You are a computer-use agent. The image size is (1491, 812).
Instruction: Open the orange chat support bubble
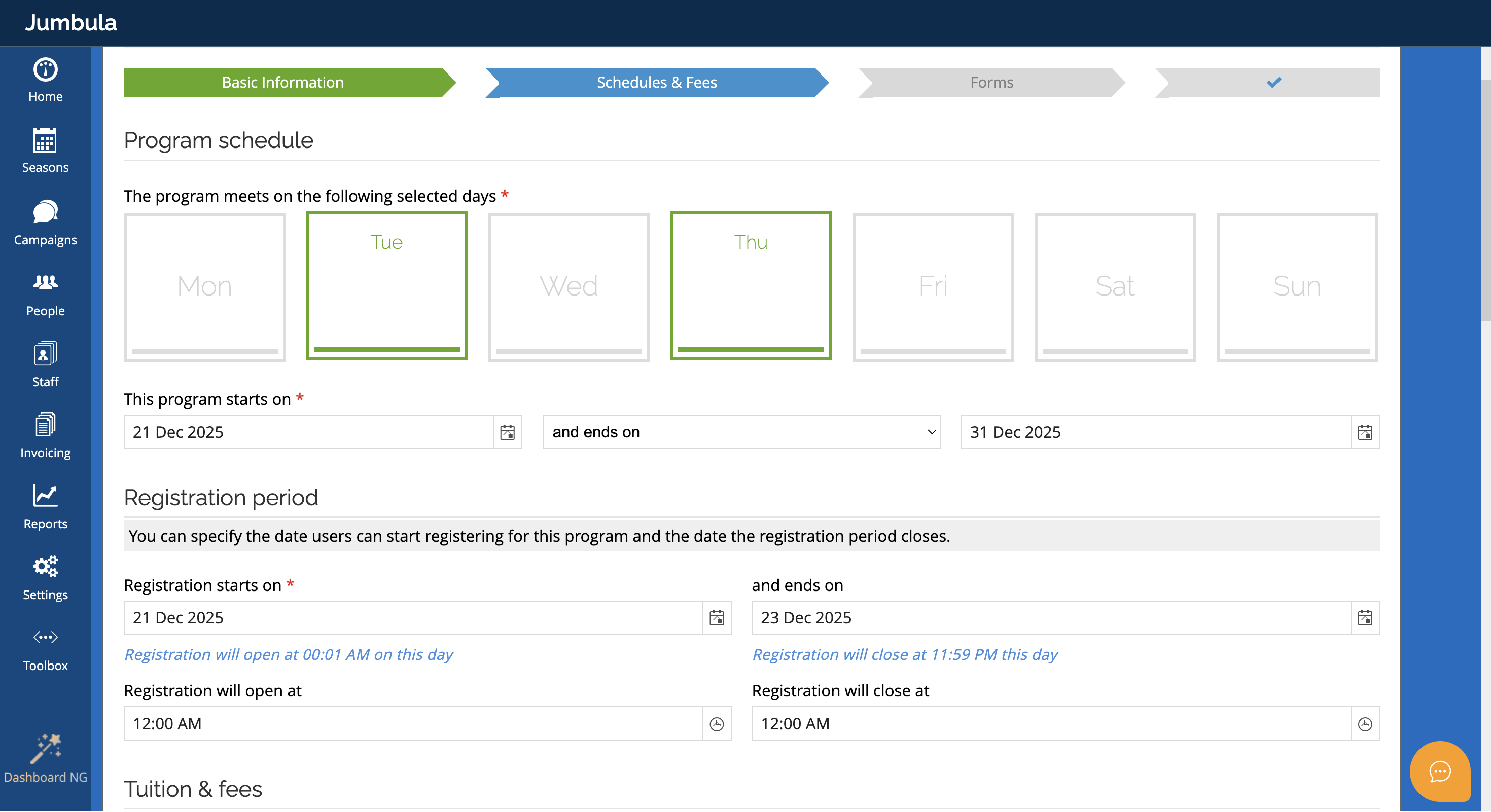tap(1439, 771)
